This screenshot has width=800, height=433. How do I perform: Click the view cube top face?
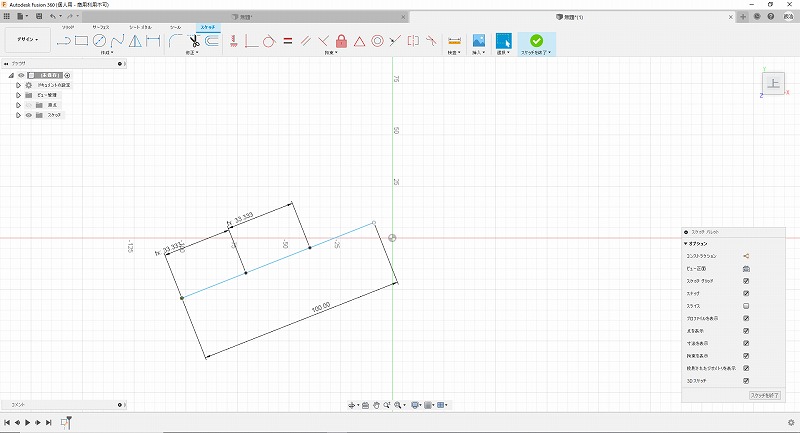774,84
